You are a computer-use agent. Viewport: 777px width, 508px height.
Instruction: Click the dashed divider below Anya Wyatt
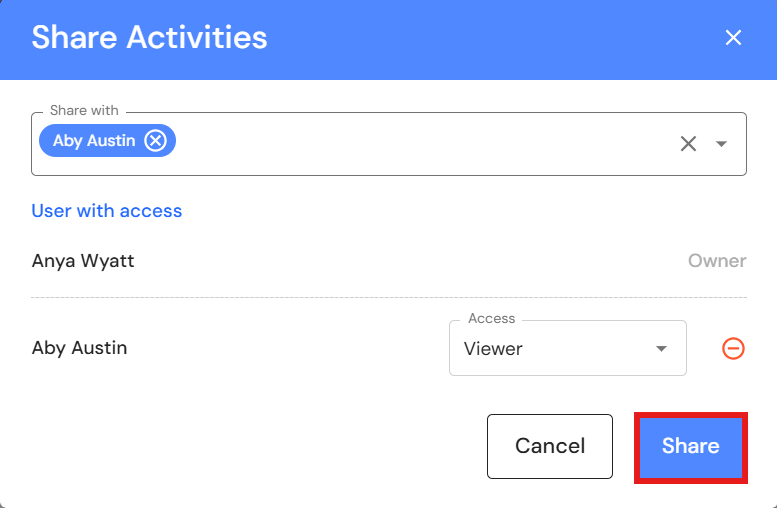[389, 297]
